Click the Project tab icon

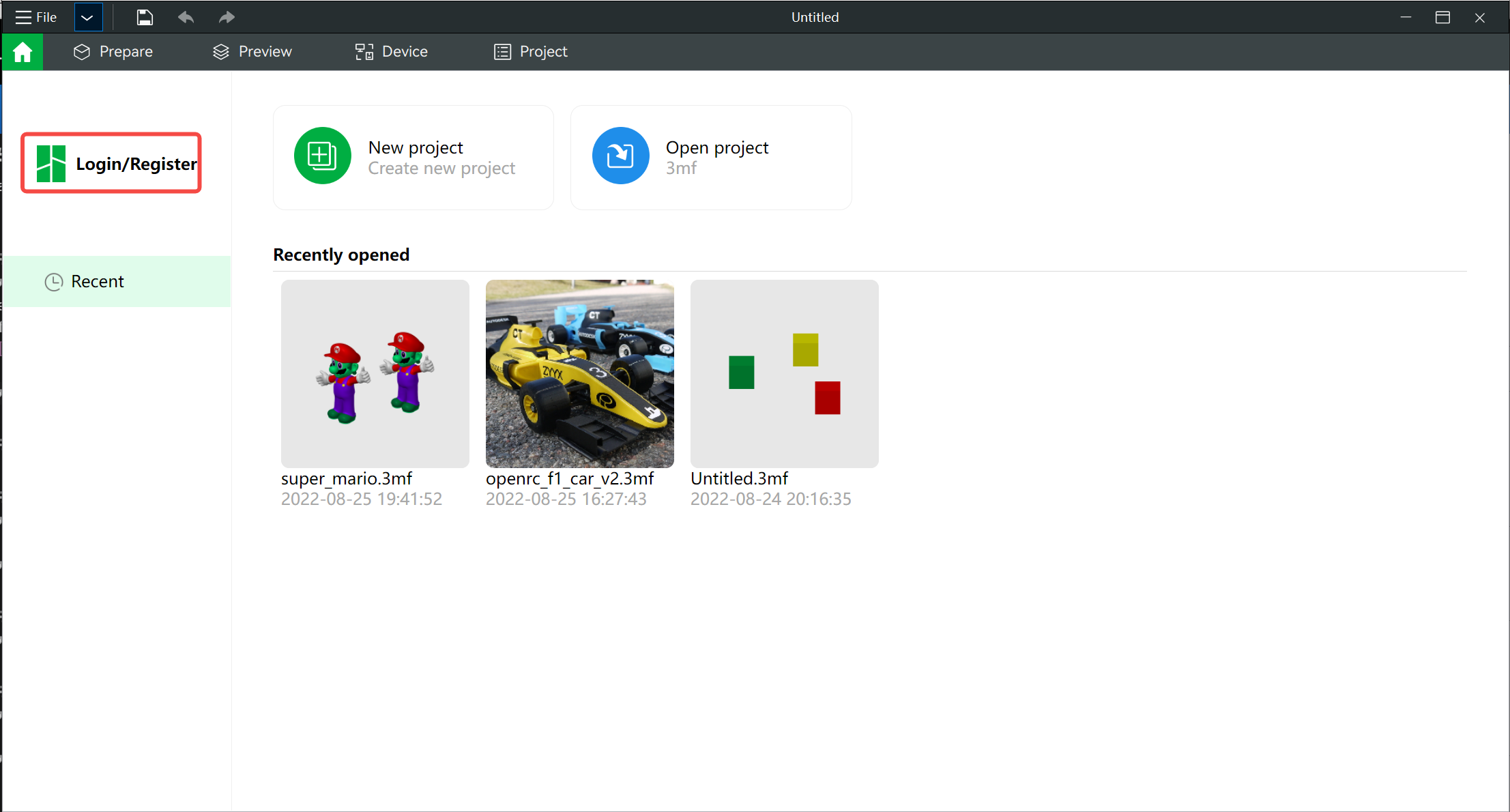(x=504, y=51)
